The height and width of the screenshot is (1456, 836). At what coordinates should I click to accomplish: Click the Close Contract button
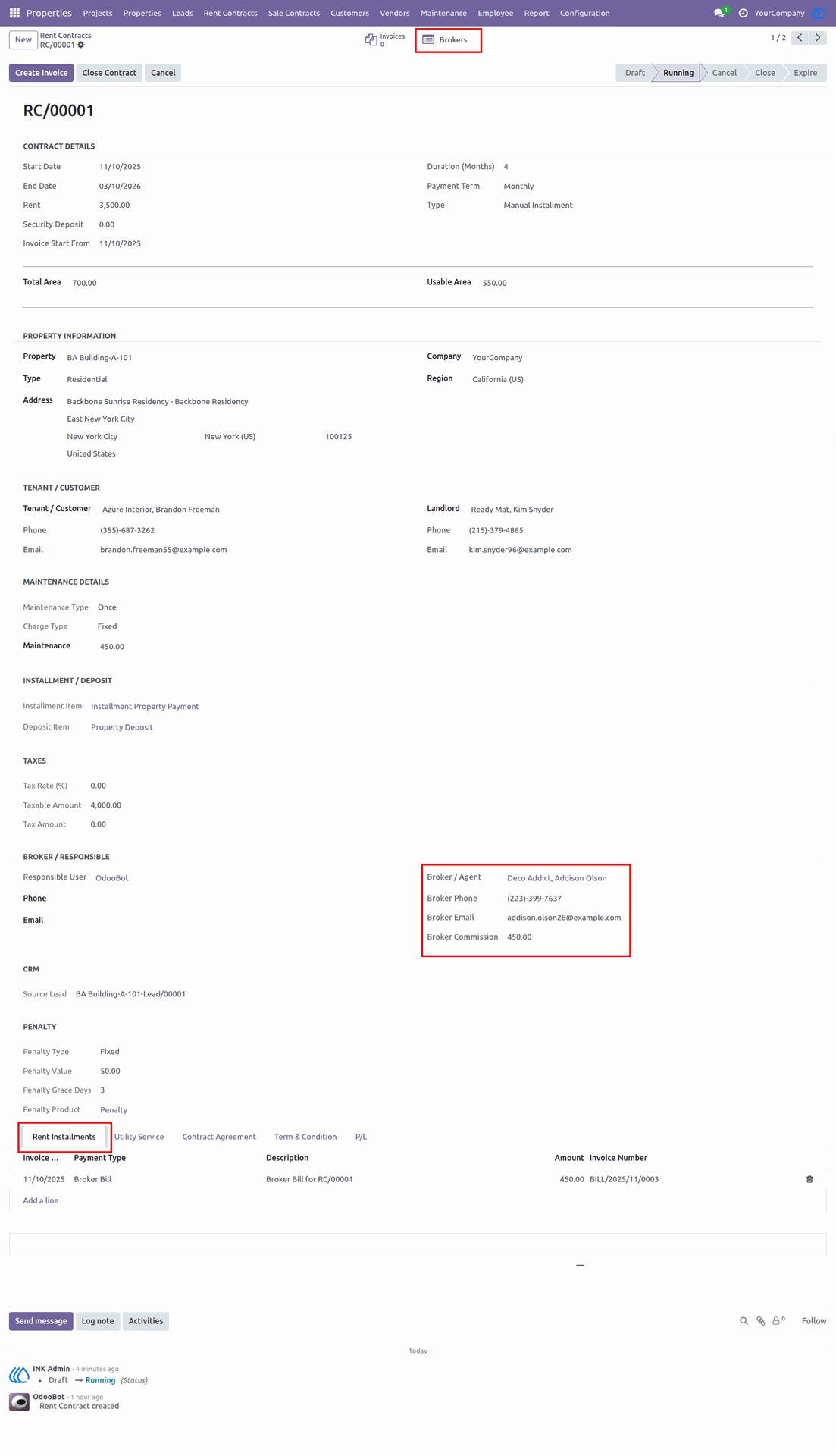109,73
